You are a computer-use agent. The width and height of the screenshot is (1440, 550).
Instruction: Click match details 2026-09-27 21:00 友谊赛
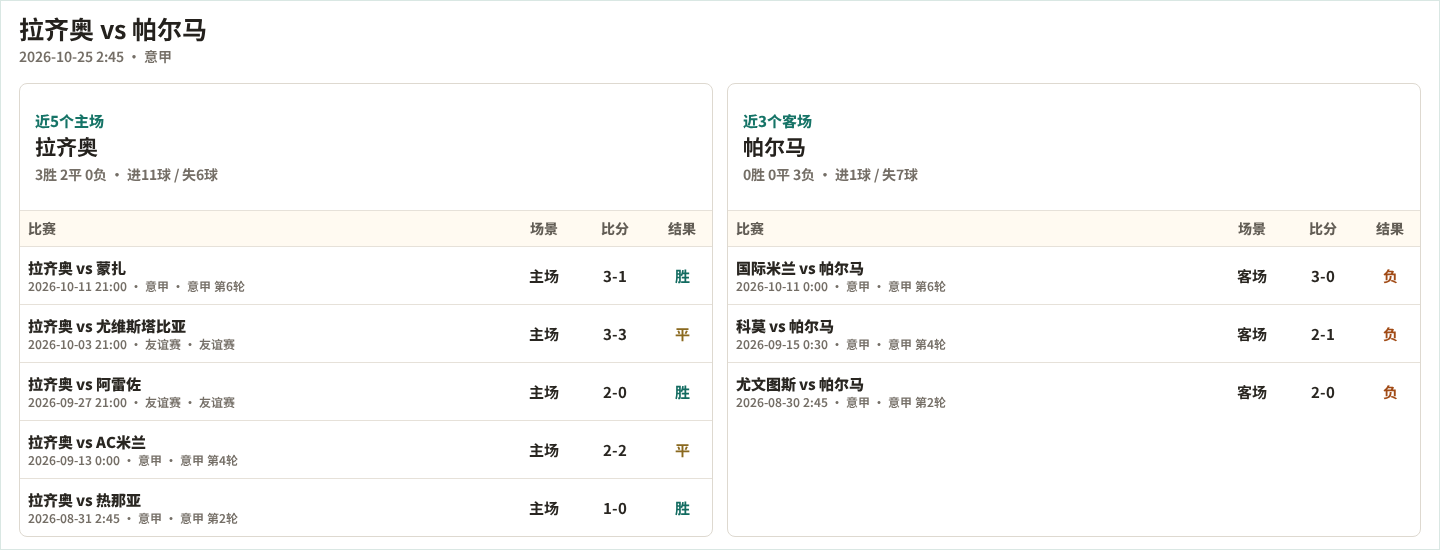point(131,403)
